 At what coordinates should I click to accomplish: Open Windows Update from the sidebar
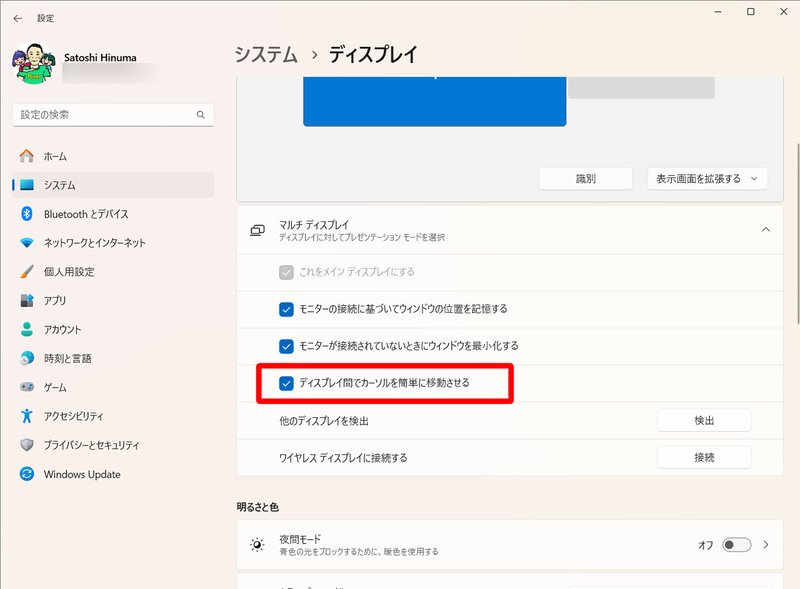(73, 474)
